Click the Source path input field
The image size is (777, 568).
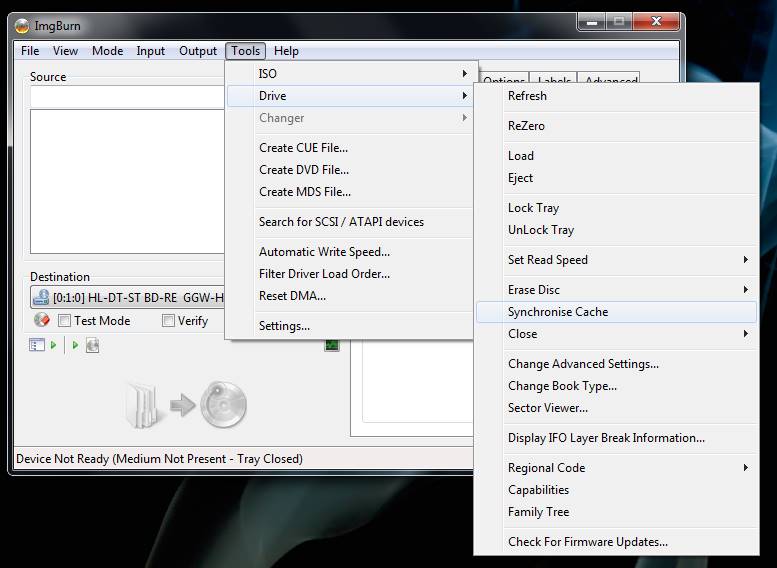point(127,96)
